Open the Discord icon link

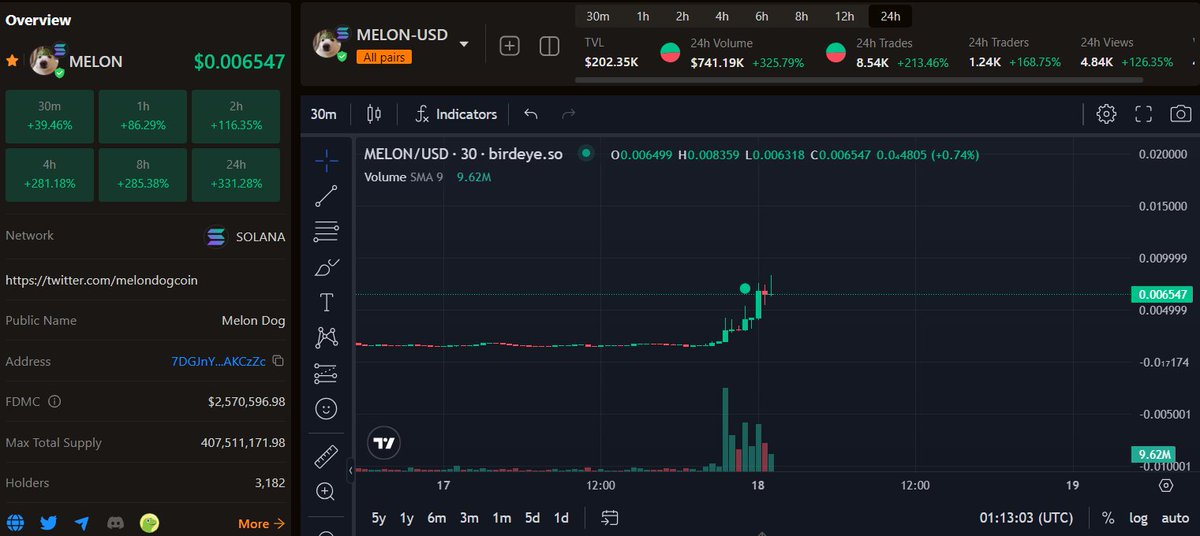pyautogui.click(x=115, y=523)
